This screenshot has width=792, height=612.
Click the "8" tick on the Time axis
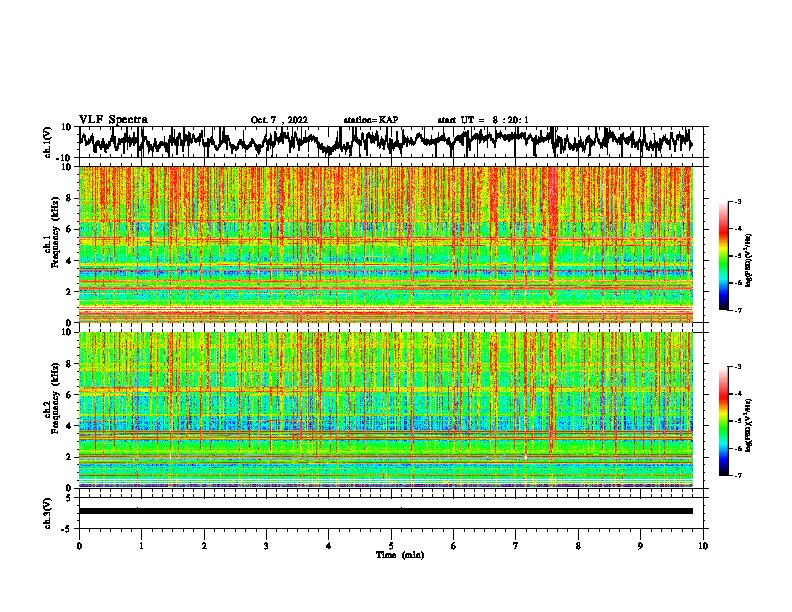click(x=578, y=546)
